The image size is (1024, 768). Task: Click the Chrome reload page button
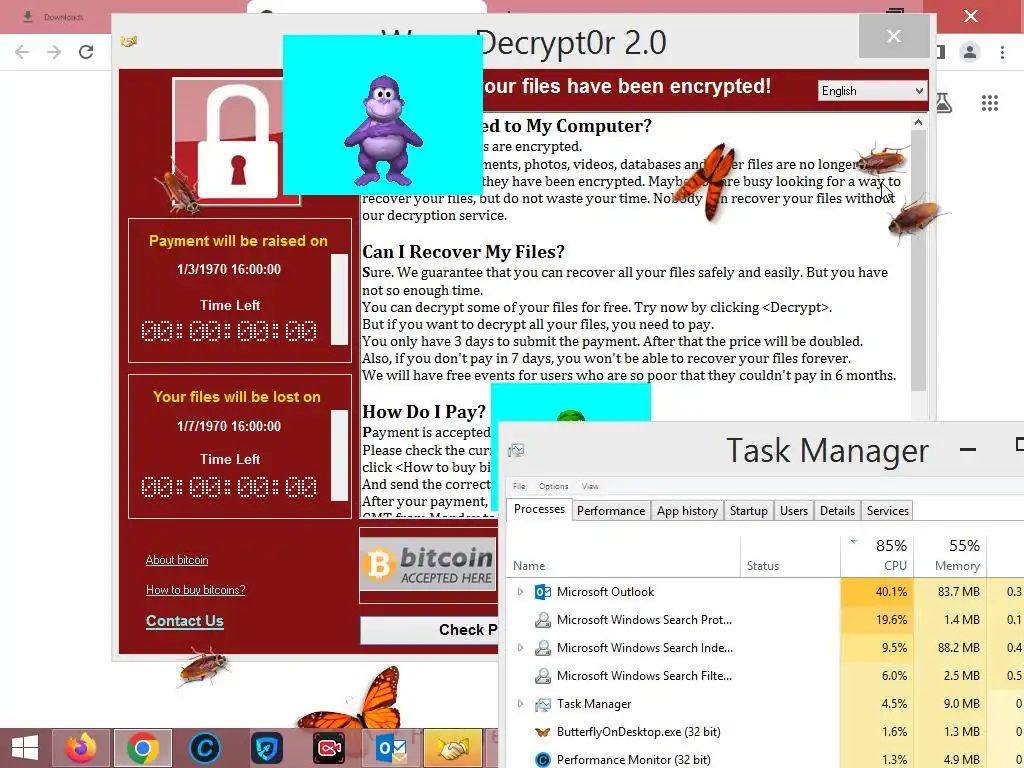pos(86,52)
